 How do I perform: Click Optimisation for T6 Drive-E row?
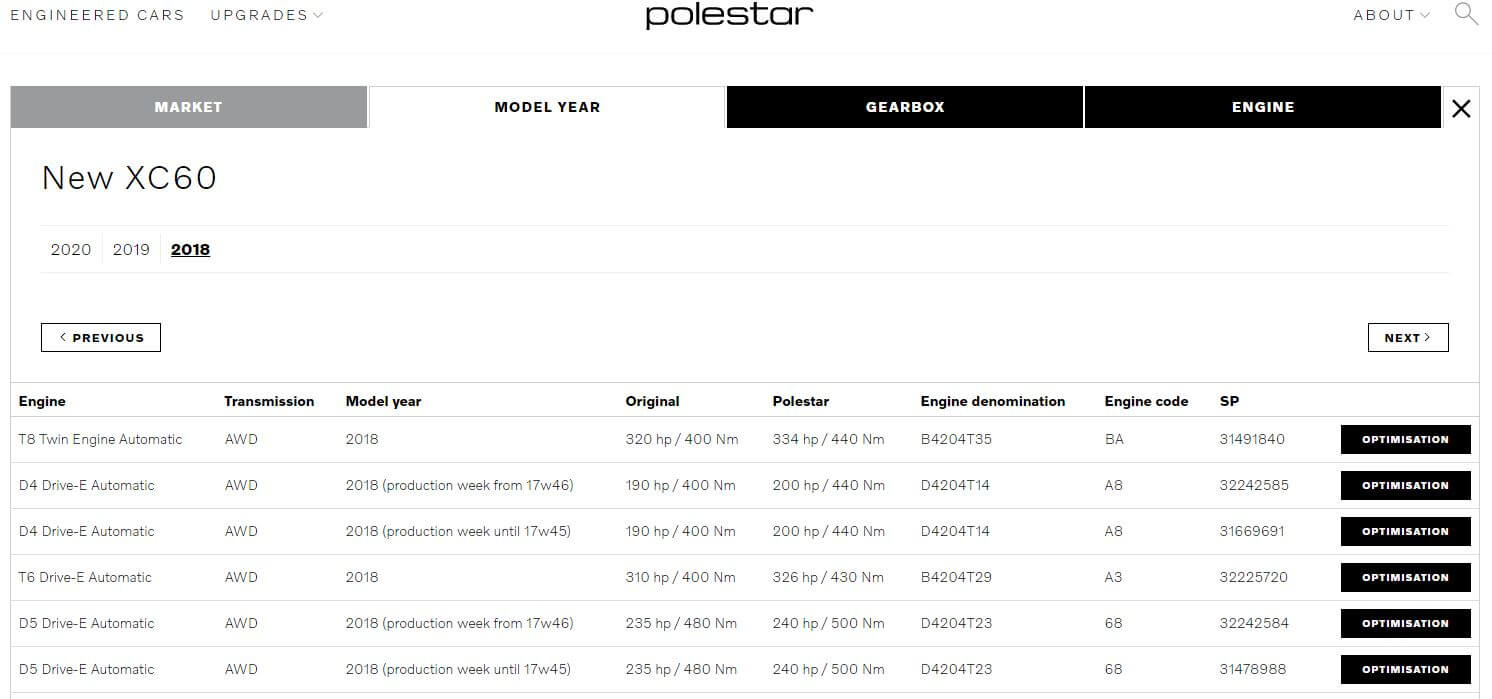(x=1406, y=577)
